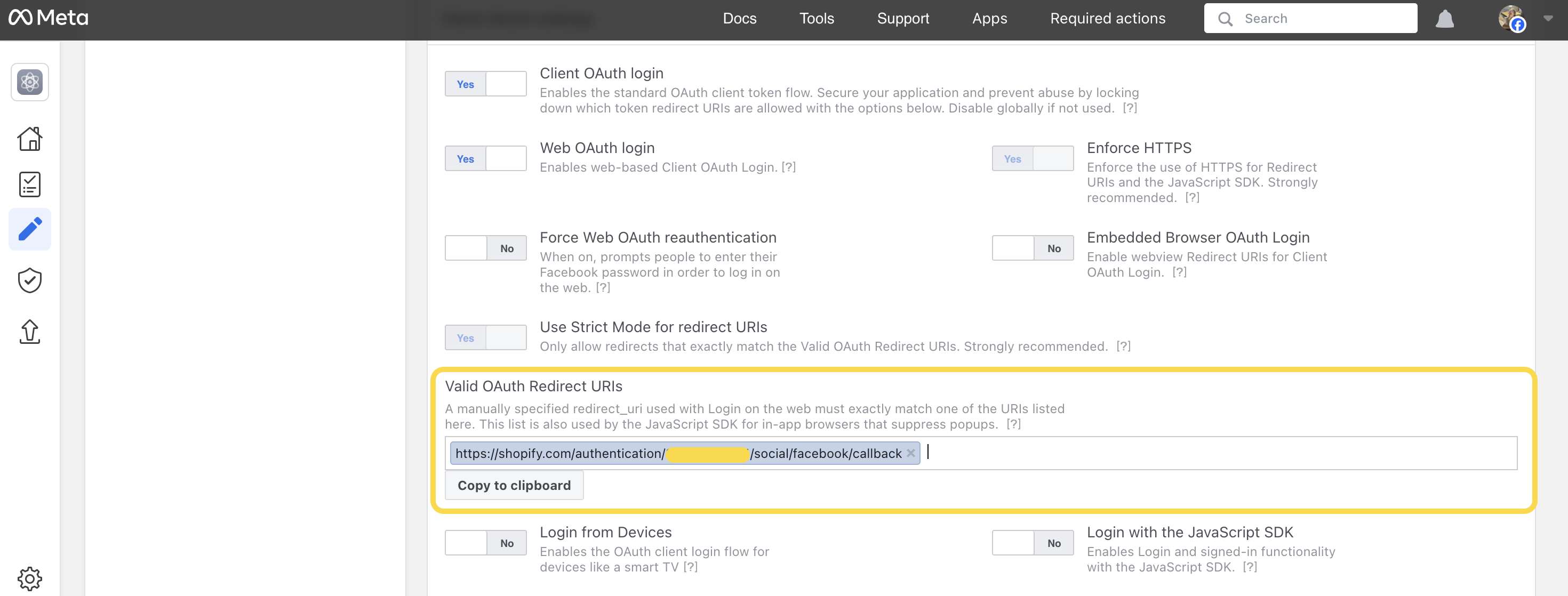The height and width of the screenshot is (596, 1568).
Task: Check notifications with the bell icon
Action: tap(1445, 18)
